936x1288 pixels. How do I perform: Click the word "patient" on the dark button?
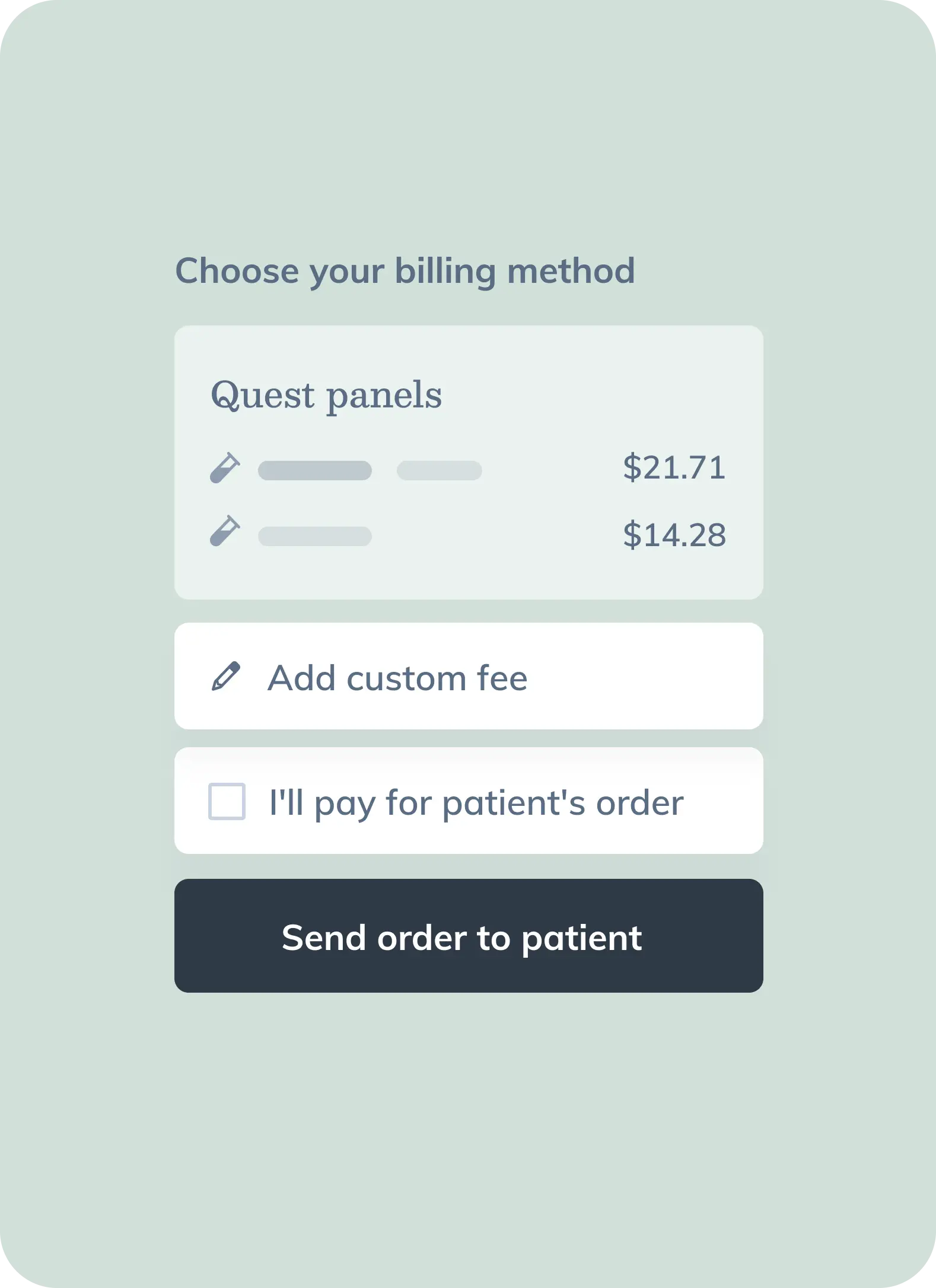[582, 939]
